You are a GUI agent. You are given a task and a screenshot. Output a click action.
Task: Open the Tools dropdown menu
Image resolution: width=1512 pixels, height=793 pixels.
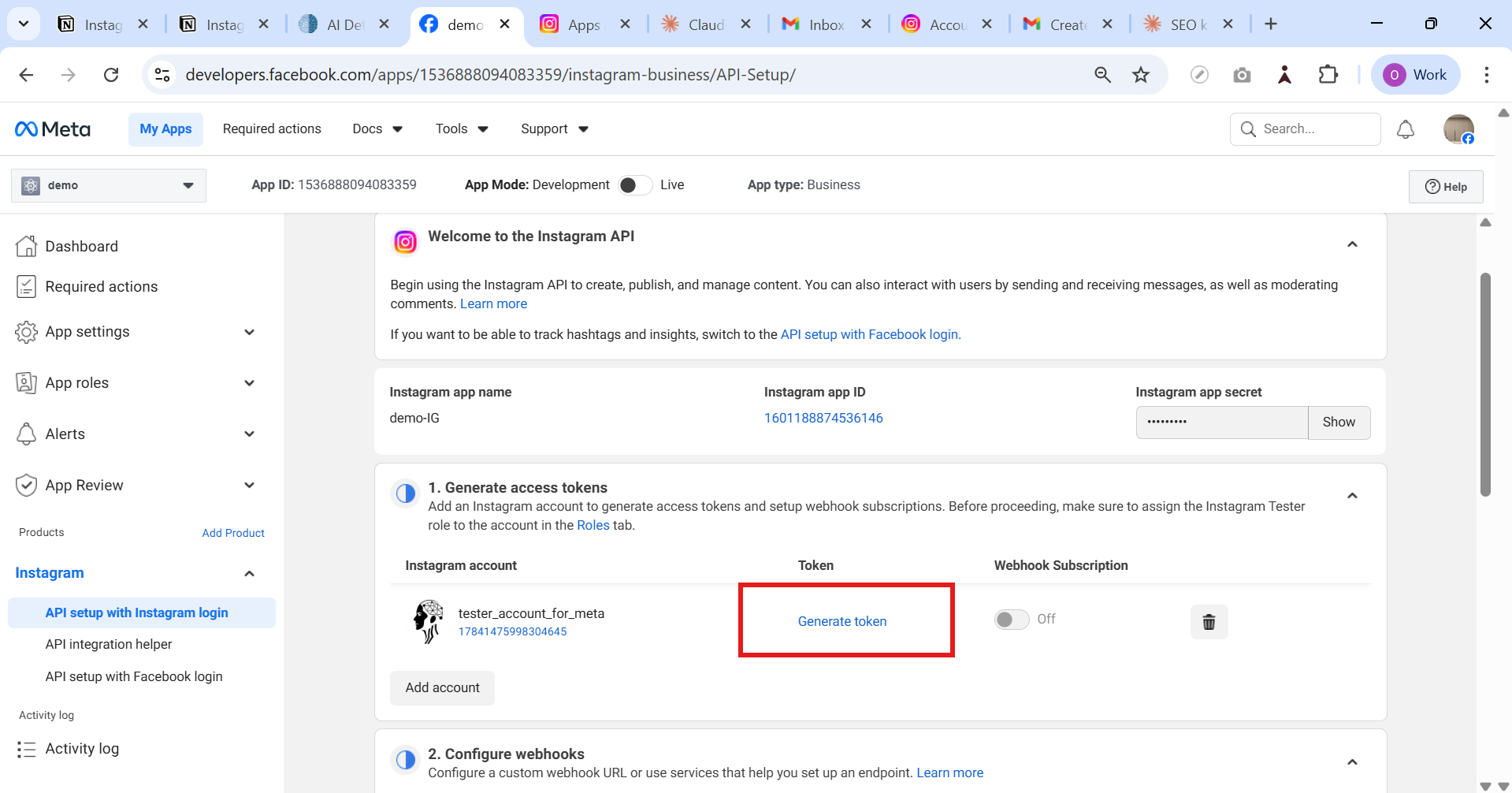pos(462,129)
